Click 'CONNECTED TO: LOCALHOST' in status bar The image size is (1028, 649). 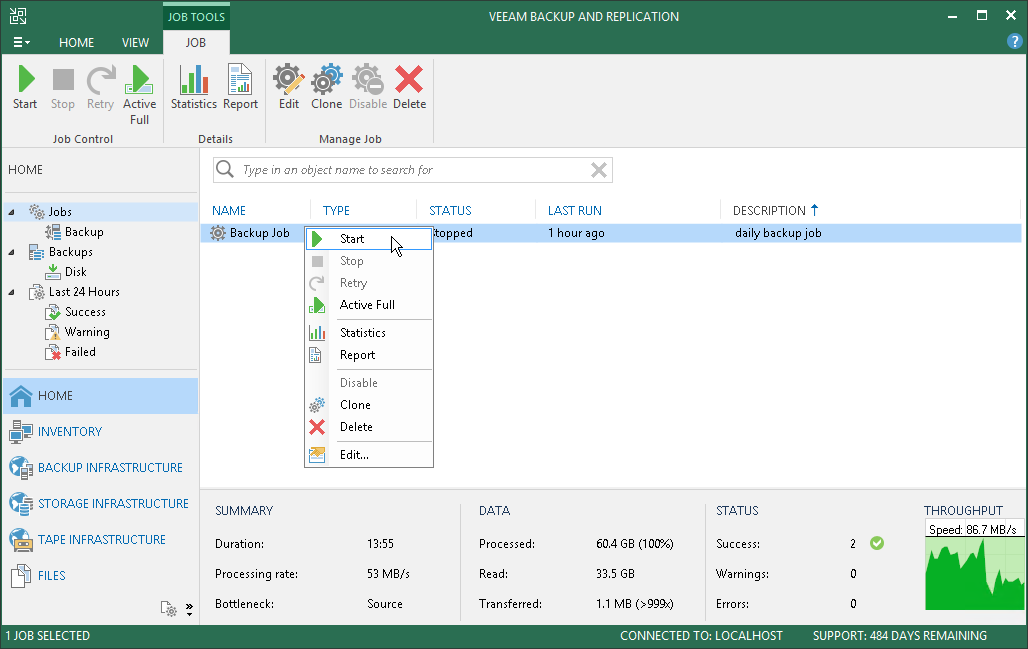pyautogui.click(x=701, y=636)
